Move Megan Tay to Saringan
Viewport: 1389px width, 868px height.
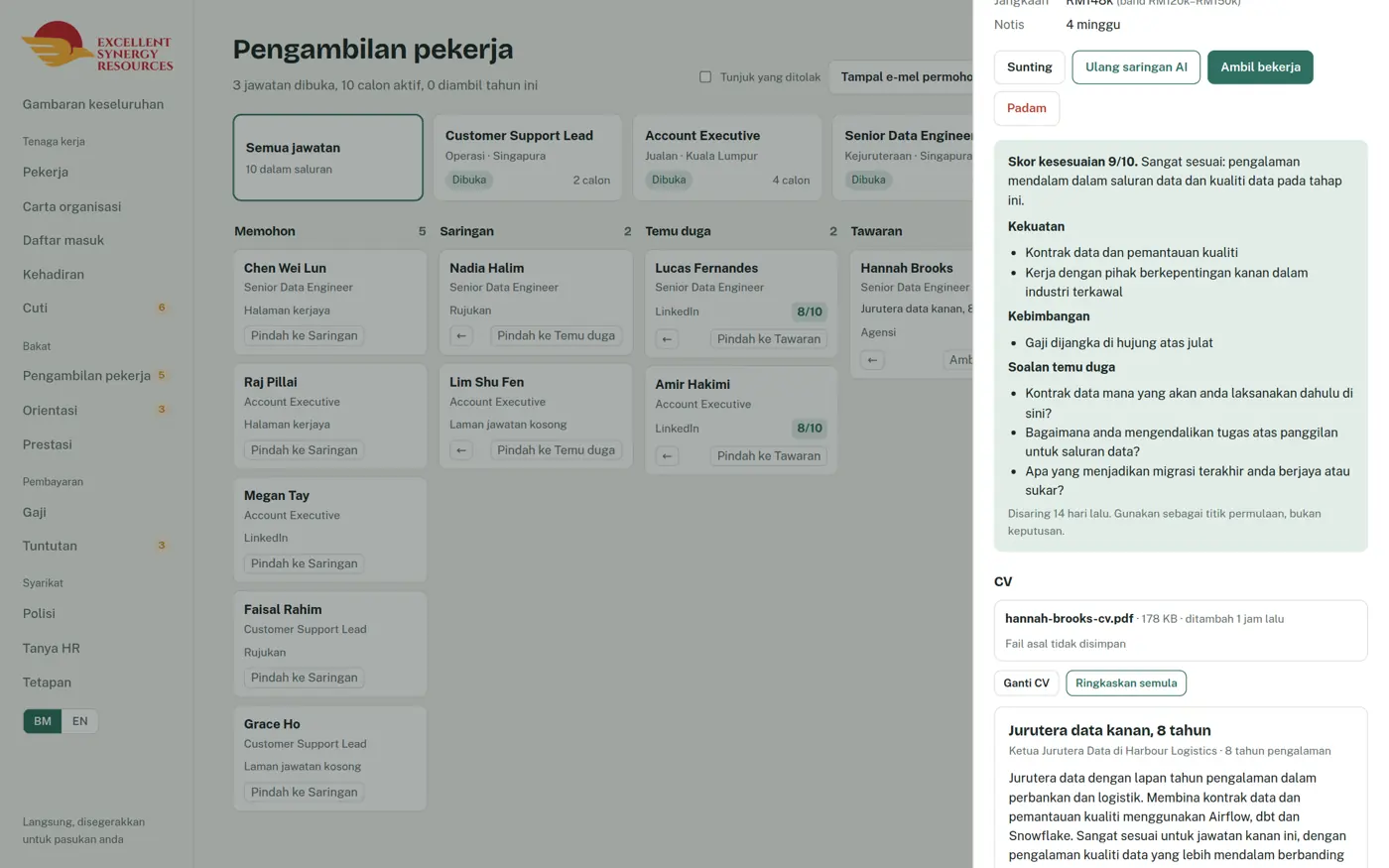coord(304,563)
